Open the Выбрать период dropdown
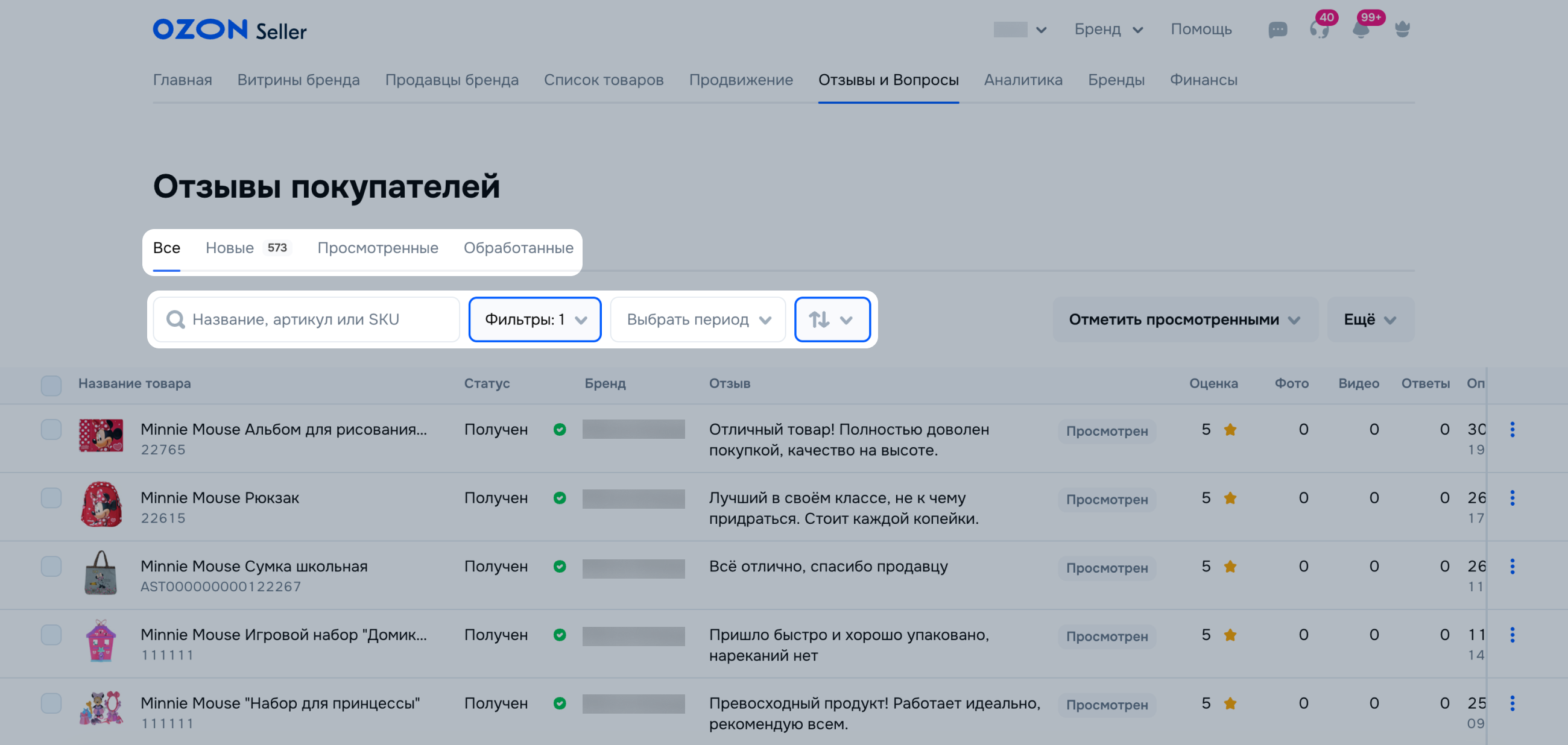The image size is (1568, 745). tap(698, 319)
